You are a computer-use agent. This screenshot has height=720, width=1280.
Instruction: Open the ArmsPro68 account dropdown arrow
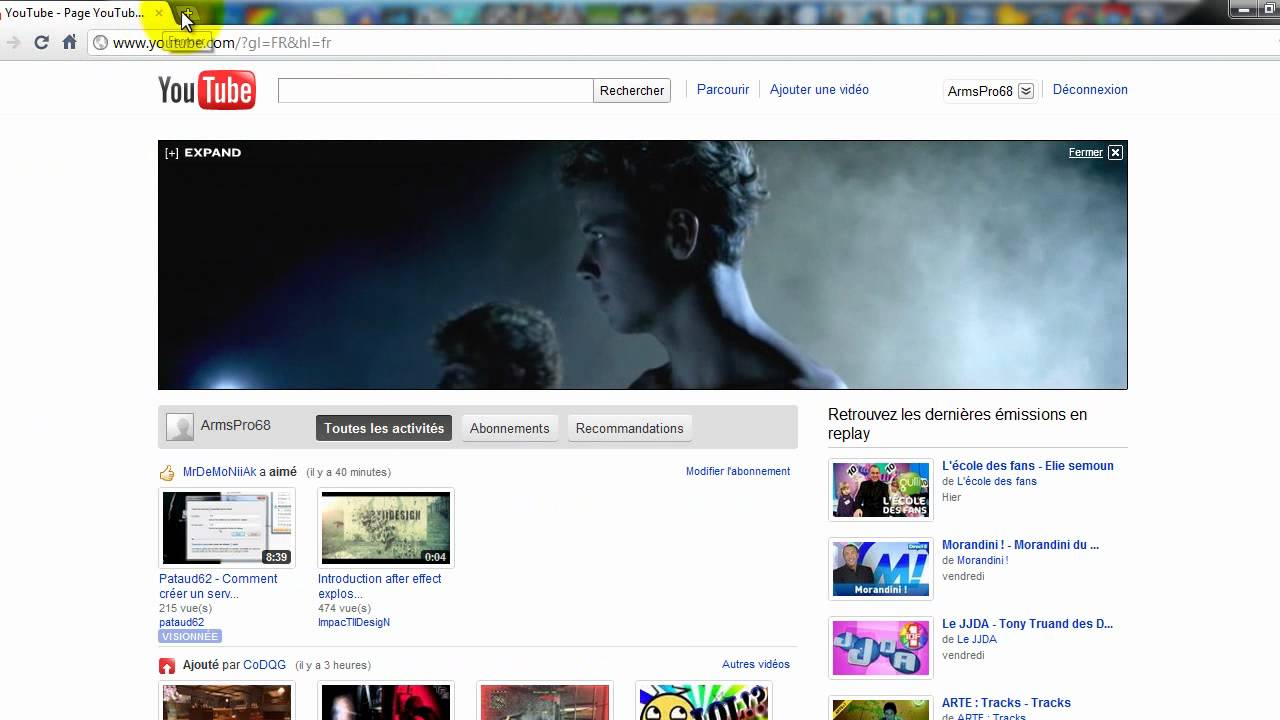pos(1026,91)
